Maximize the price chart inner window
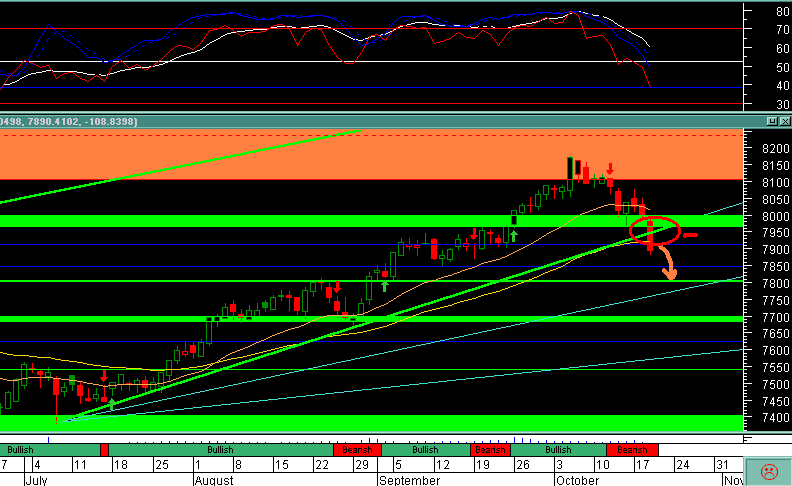Viewport: 792px width, 486px height. (772, 121)
